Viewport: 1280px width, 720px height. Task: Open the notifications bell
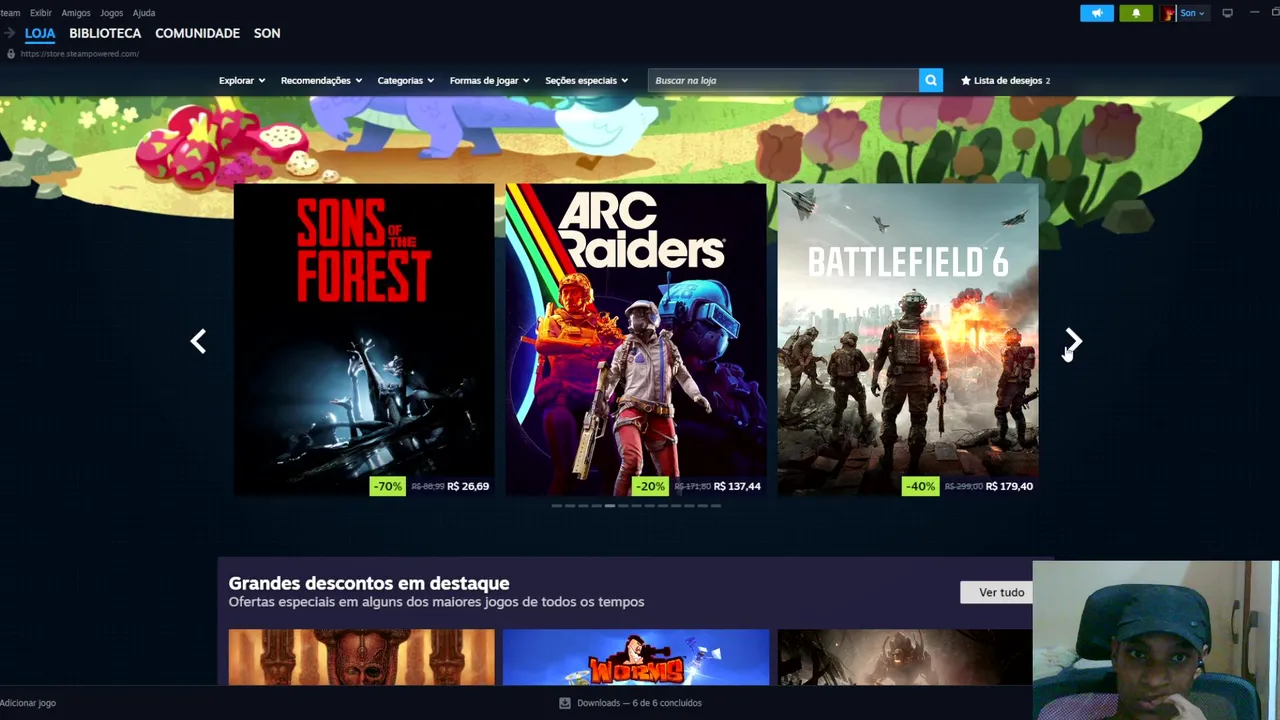click(x=1136, y=13)
